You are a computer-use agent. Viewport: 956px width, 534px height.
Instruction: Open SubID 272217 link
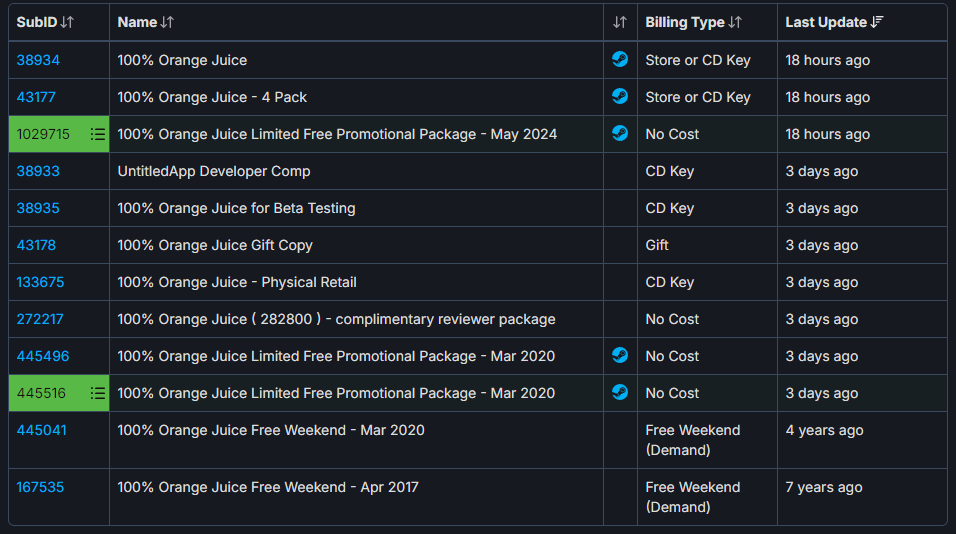pos(40,319)
